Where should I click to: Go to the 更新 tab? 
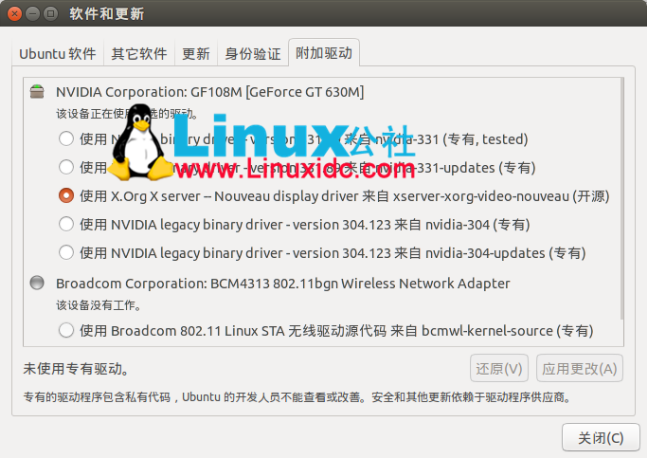196,53
